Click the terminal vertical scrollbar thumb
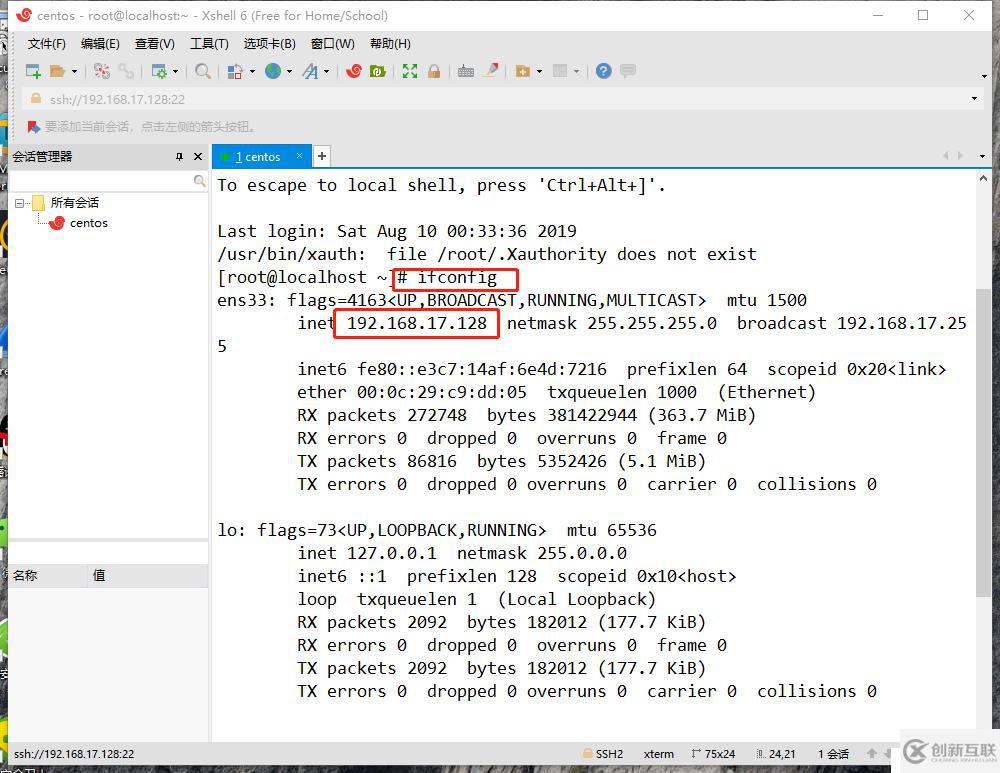This screenshot has height=773, width=1000. (983, 443)
